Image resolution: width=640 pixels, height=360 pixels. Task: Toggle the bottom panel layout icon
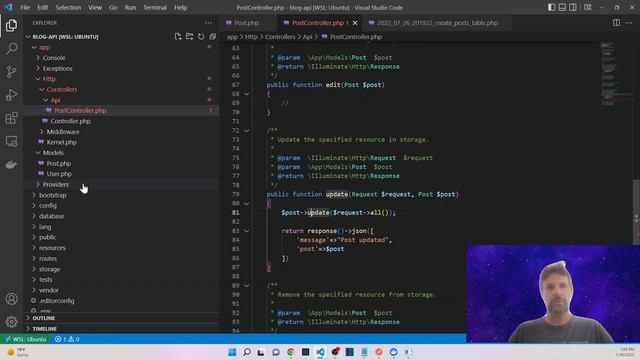point(562,7)
